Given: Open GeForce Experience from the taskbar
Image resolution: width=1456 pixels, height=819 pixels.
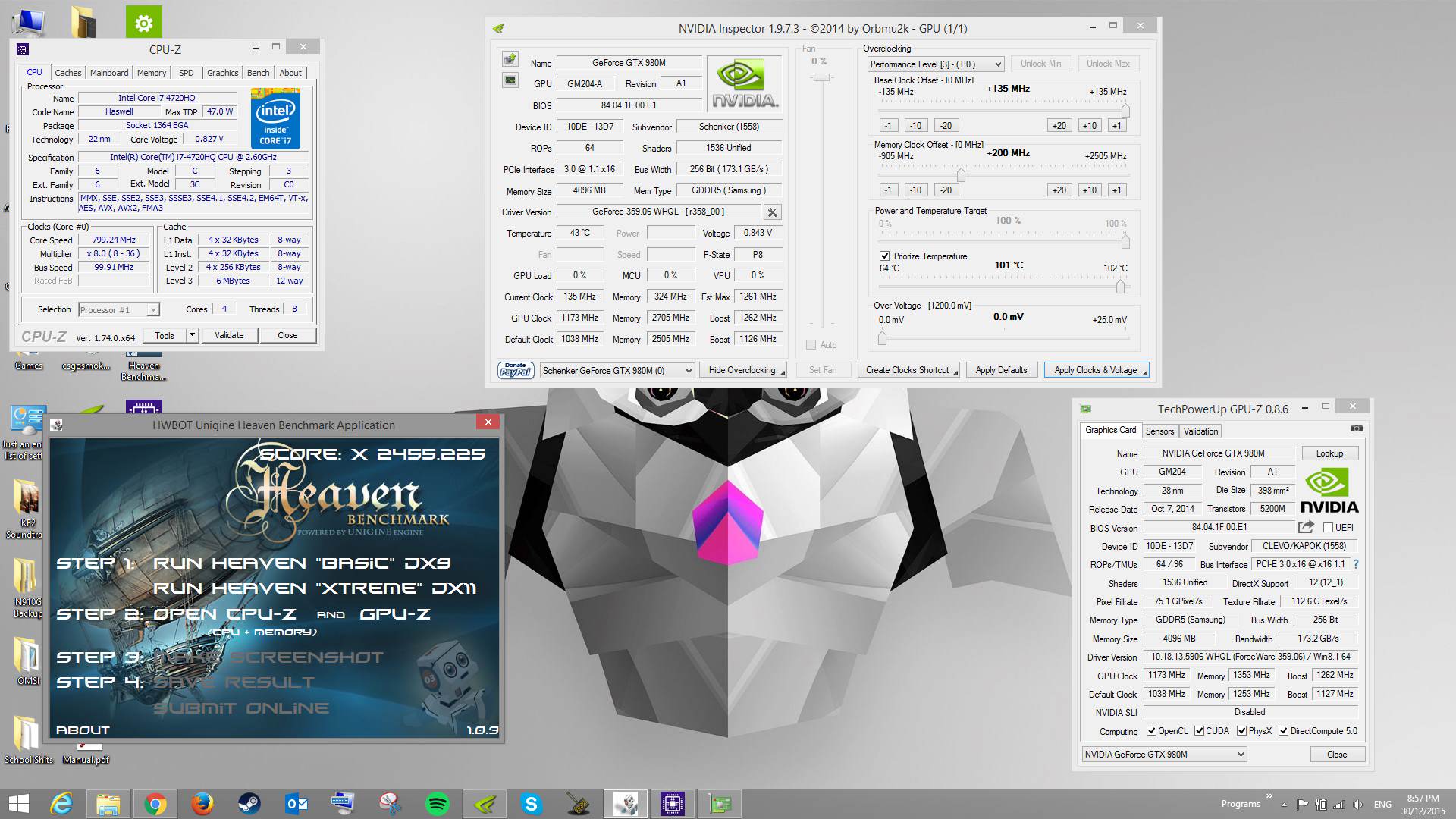Looking at the screenshot, I should click(484, 804).
